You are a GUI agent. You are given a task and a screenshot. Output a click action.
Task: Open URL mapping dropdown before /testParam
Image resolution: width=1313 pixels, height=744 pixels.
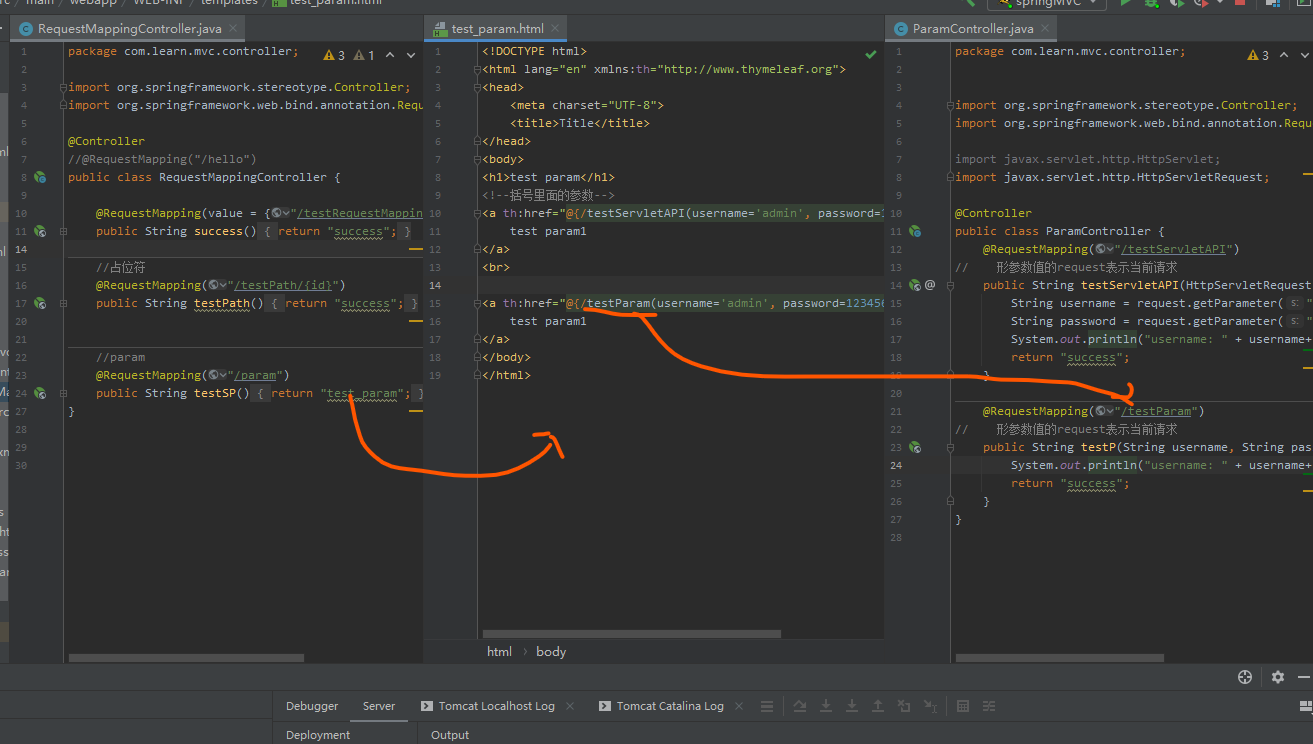click(x=1105, y=411)
